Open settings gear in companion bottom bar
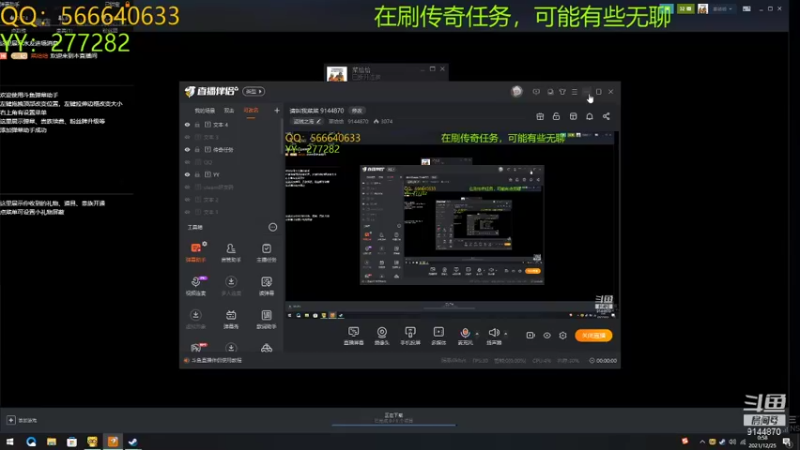Screen dimensions: 800x450 coord(563,335)
